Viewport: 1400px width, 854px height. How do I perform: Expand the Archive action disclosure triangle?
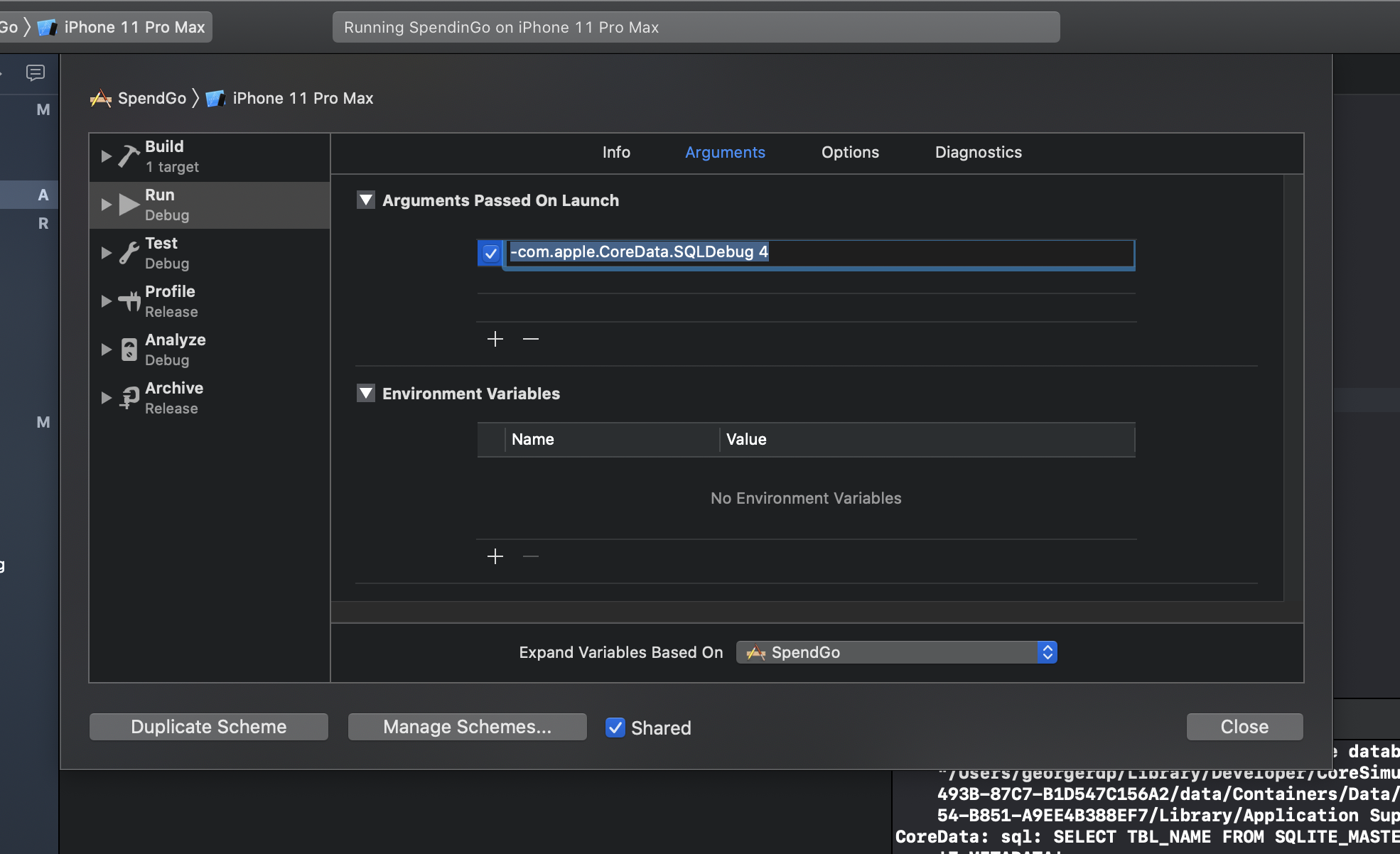click(106, 398)
